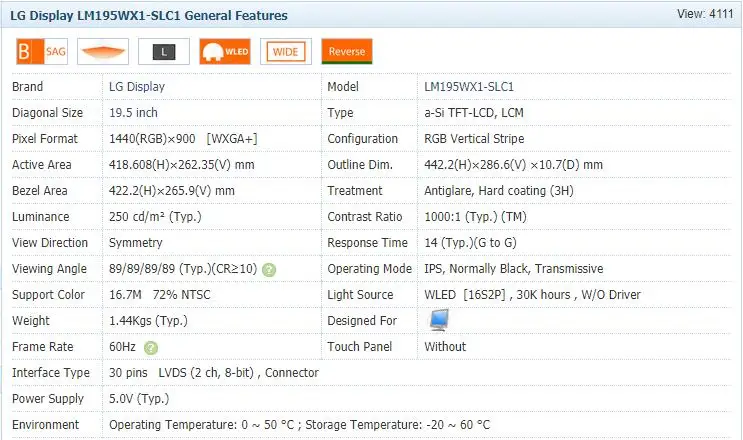Screen dimensions: 743x440
Task: Click 'RGB Vertical Stripe' configuration value
Action: (x=474, y=139)
